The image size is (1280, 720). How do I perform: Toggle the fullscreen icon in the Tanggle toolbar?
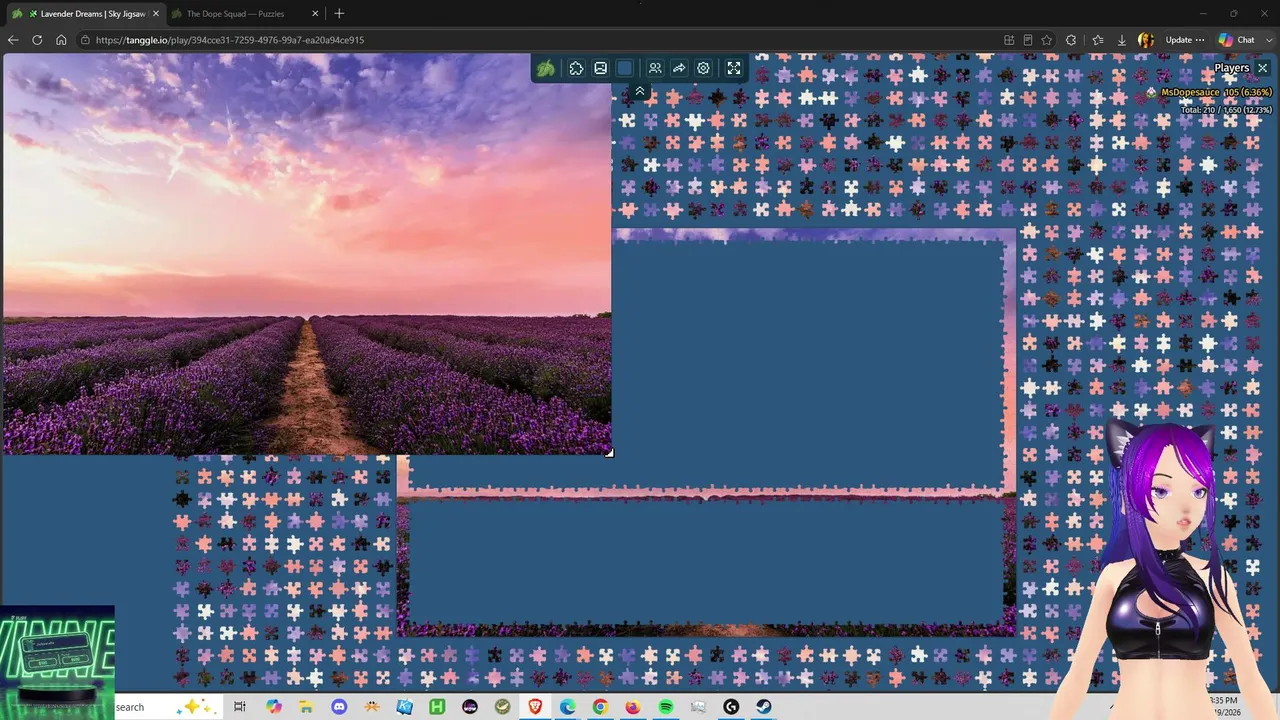(734, 68)
